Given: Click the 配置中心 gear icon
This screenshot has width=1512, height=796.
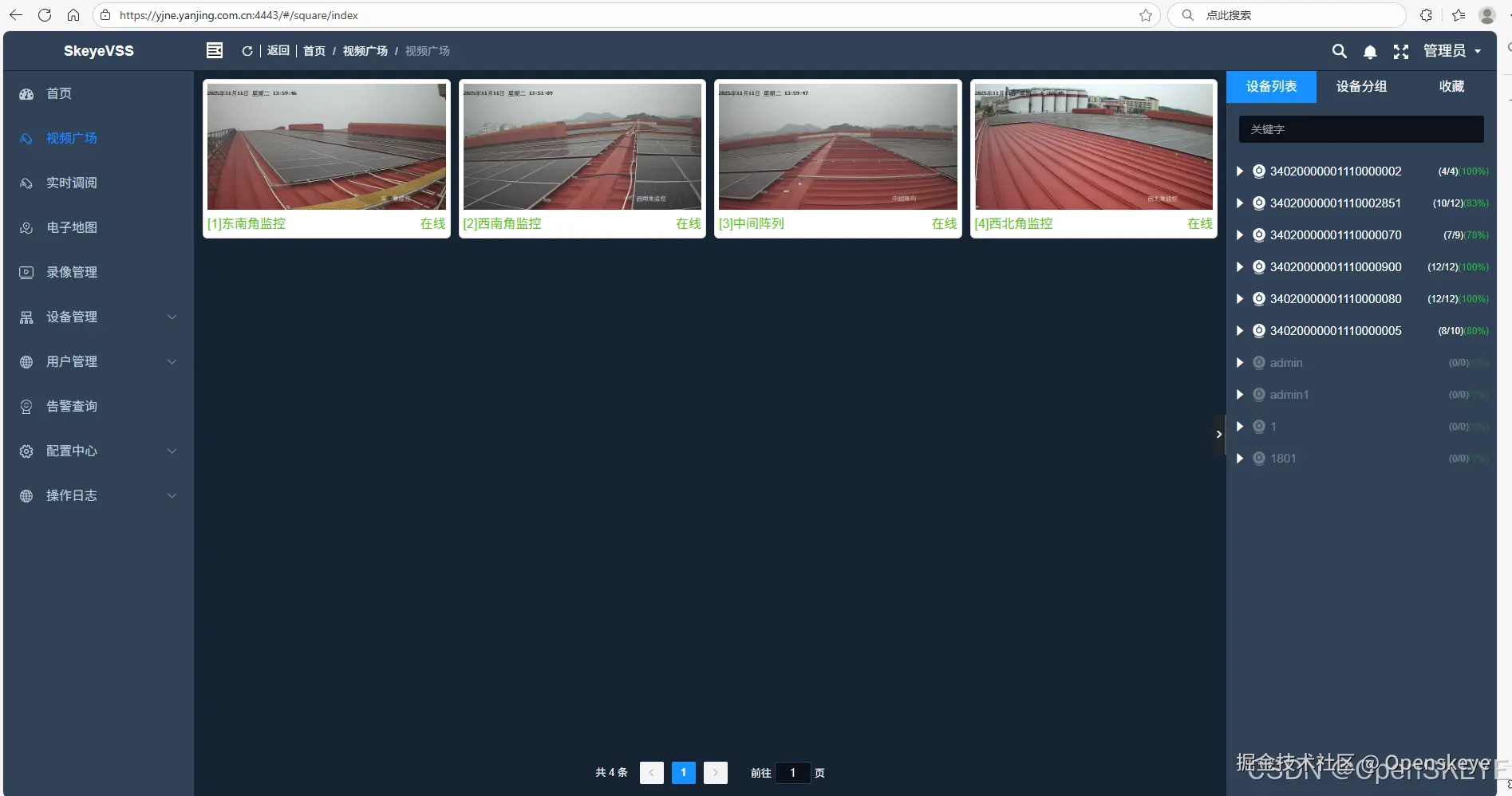Looking at the screenshot, I should click(x=26, y=451).
